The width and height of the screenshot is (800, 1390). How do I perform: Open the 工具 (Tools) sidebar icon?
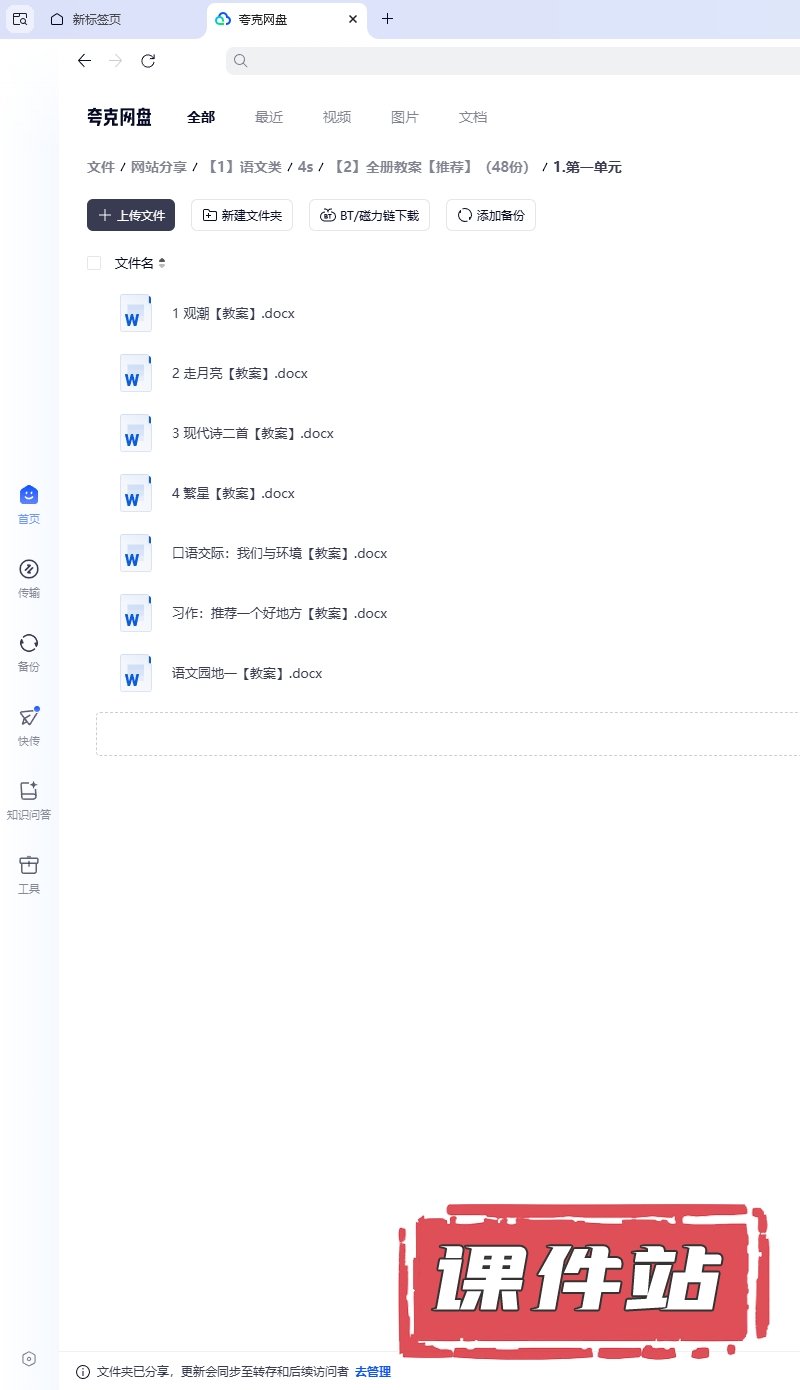click(29, 866)
